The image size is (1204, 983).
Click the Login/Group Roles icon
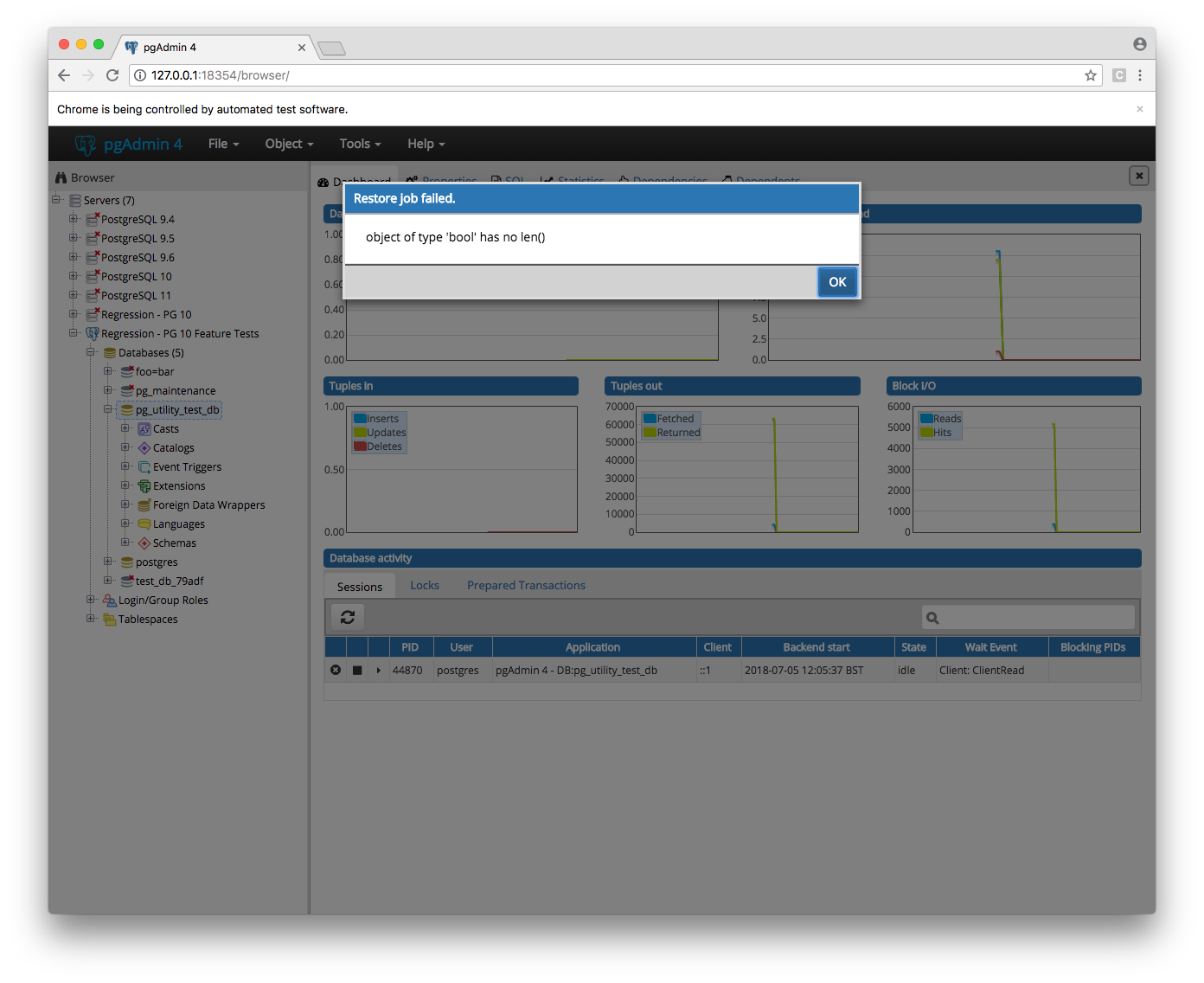pyautogui.click(x=110, y=601)
